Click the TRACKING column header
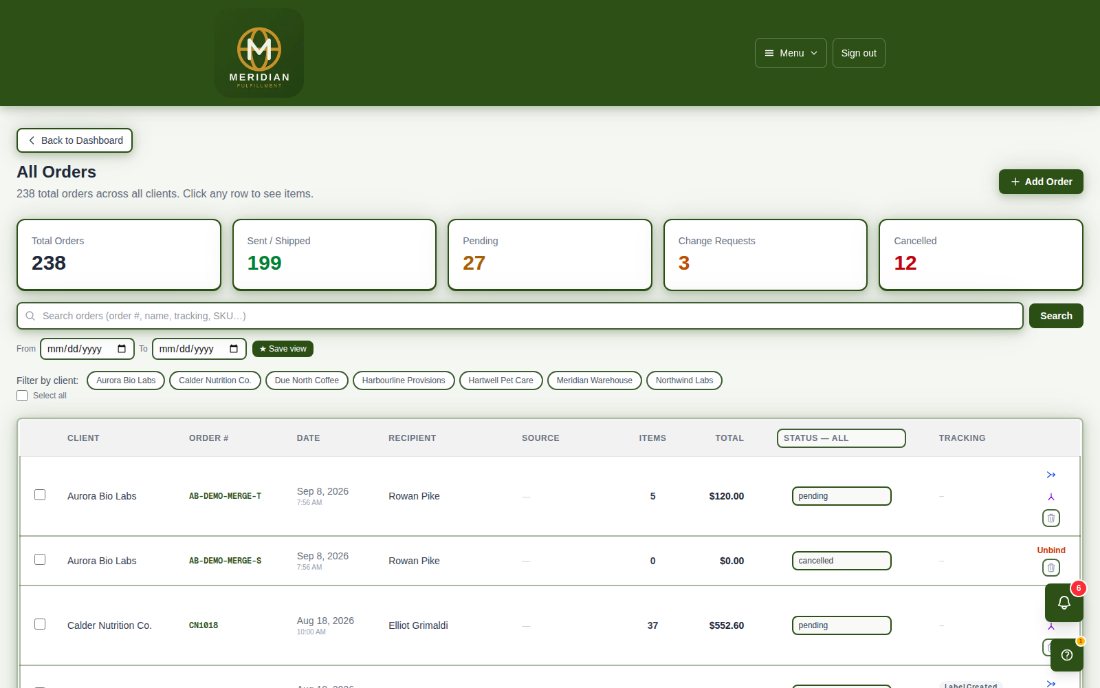 pos(962,438)
